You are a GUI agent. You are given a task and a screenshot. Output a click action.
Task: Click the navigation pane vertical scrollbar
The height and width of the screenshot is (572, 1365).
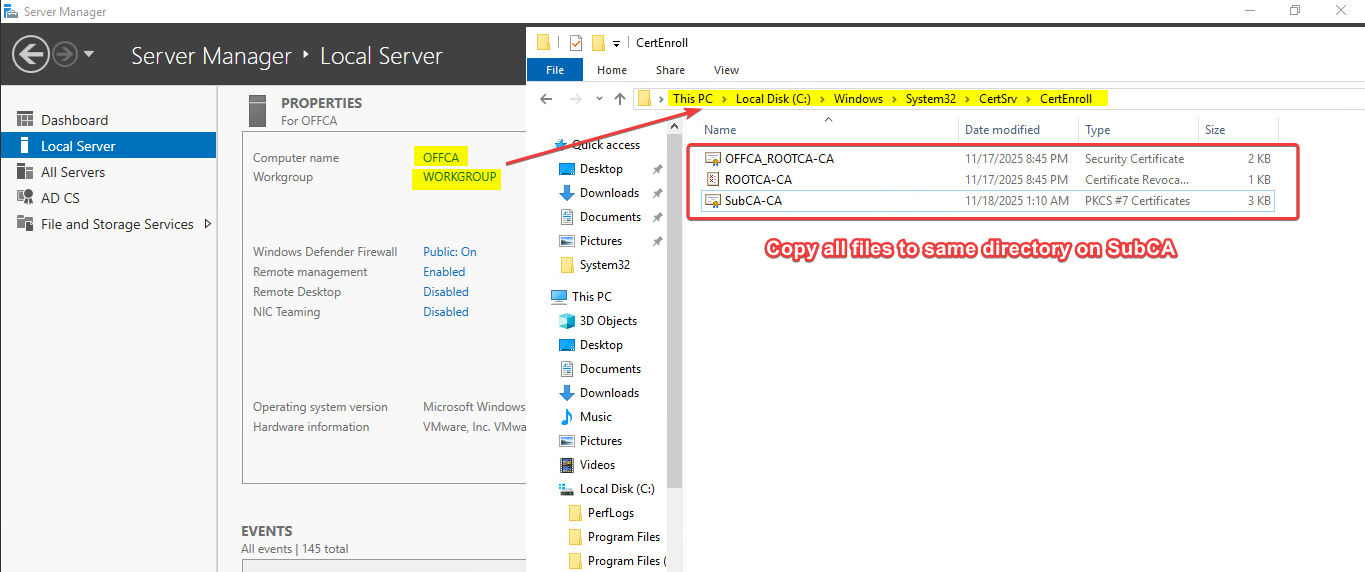click(675, 300)
